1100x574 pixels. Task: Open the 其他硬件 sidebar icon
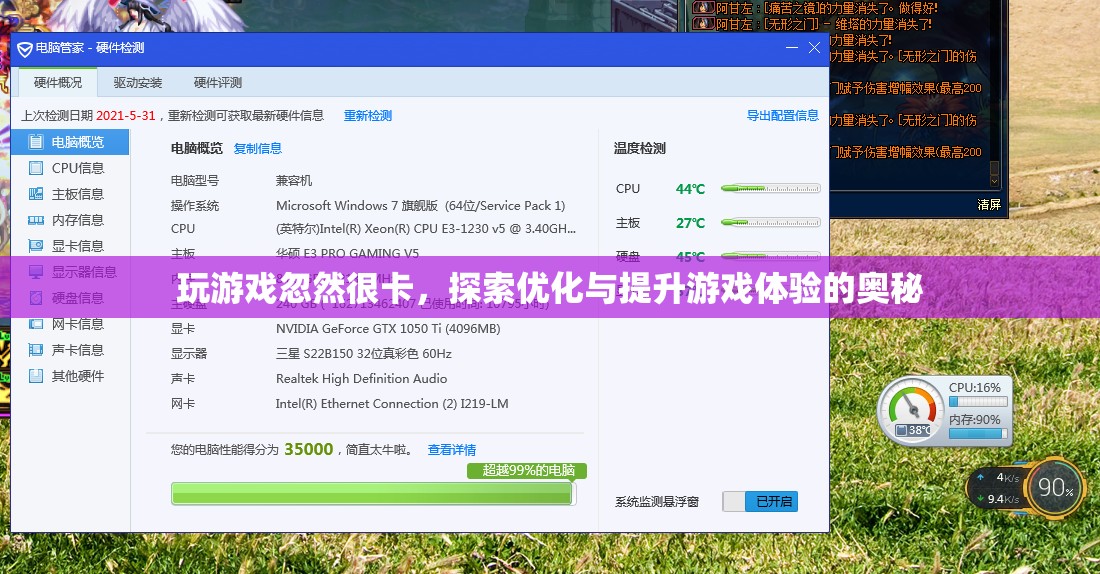pos(36,375)
